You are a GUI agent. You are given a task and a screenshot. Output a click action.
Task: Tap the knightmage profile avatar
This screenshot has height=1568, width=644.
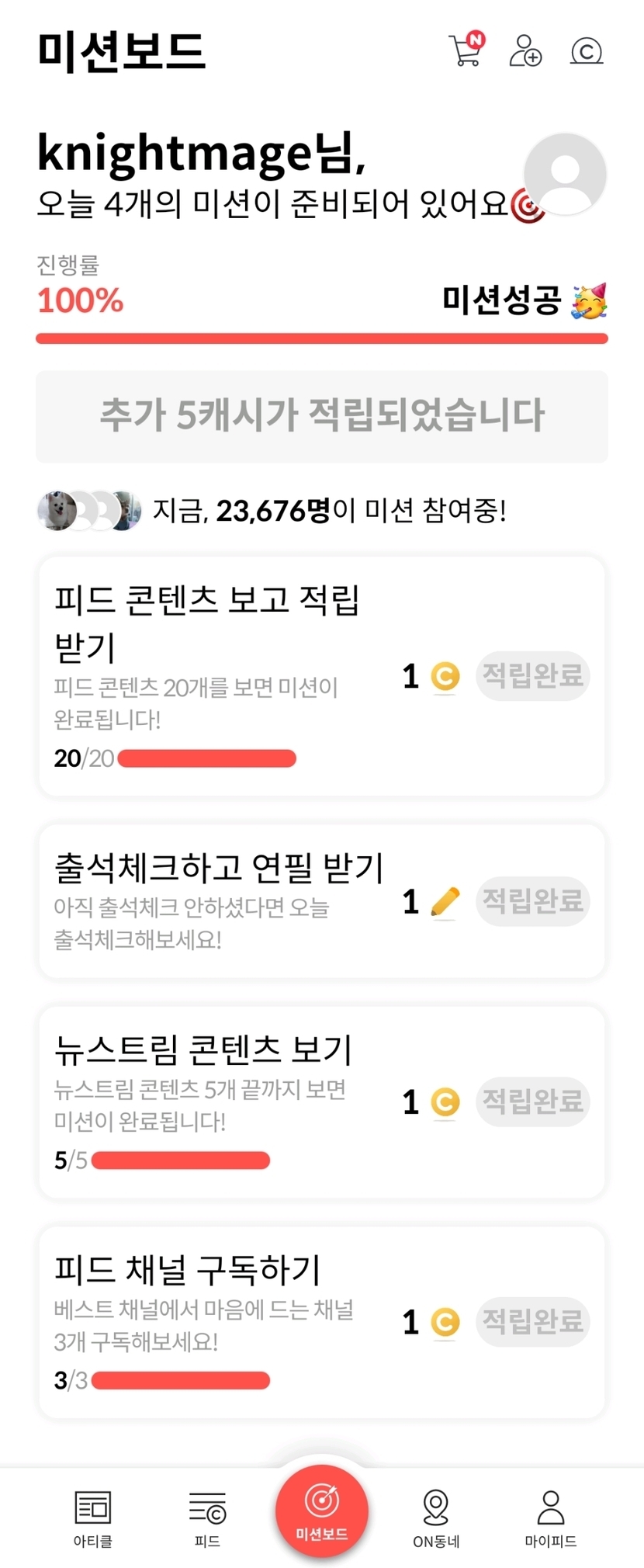(x=565, y=174)
